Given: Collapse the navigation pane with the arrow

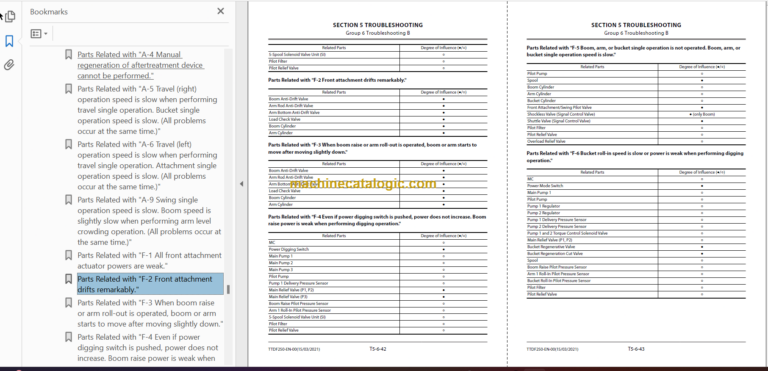Looking at the screenshot, I should pos(241,184).
